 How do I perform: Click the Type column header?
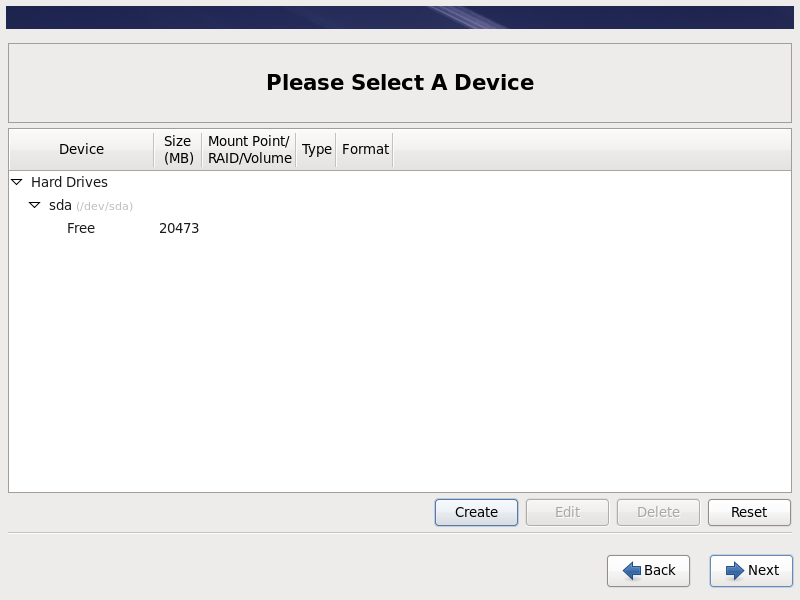(316, 149)
